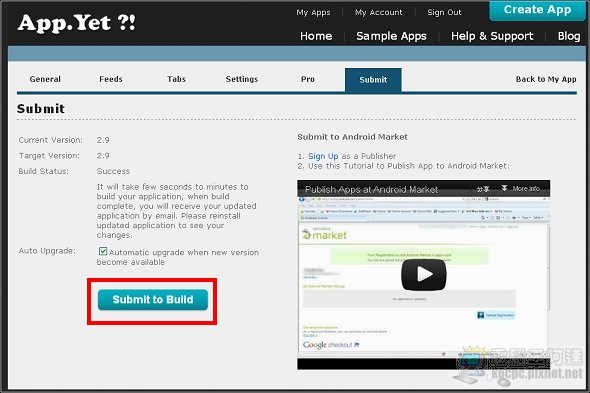Open Sample Apps navigation item

click(391, 36)
